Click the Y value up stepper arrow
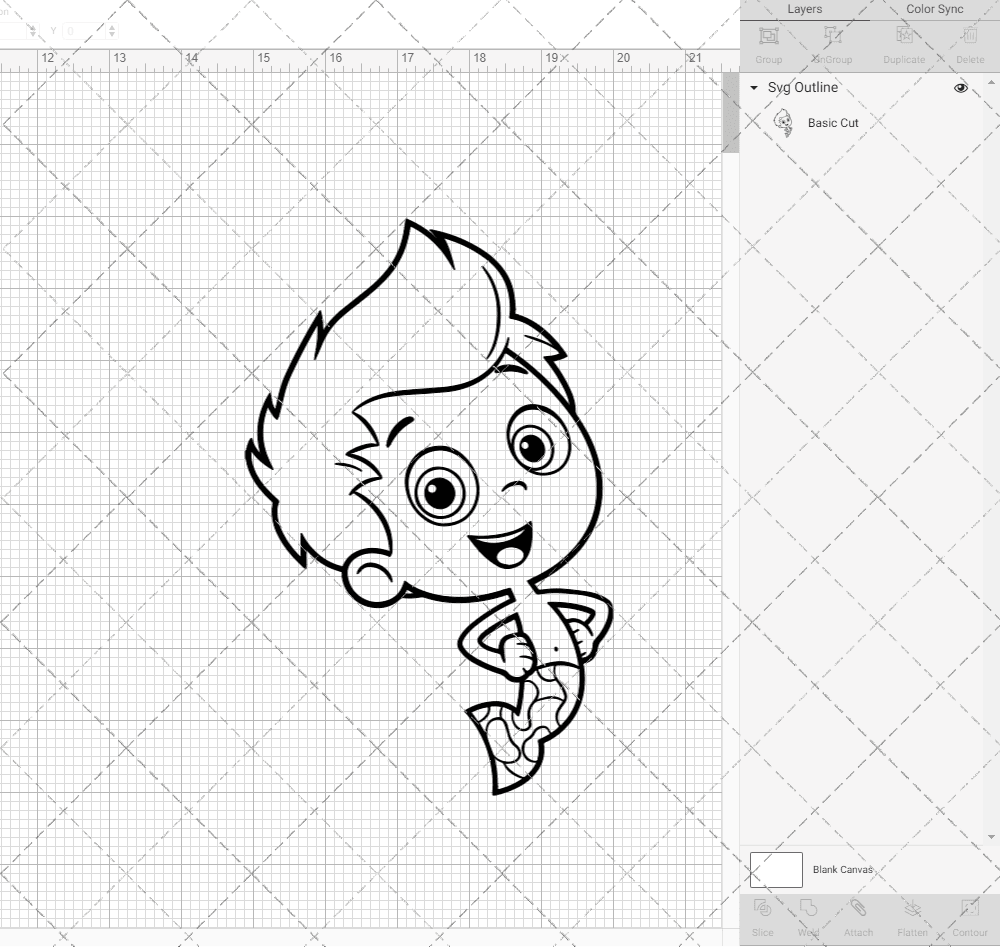1000x947 pixels. point(111,27)
